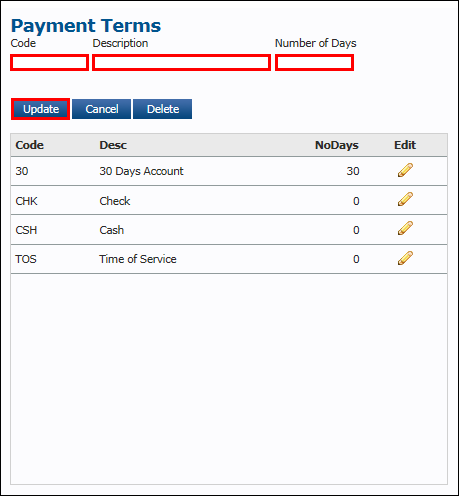The height and width of the screenshot is (496, 459).
Task: Select the TOS code cell
Action: tap(26, 259)
